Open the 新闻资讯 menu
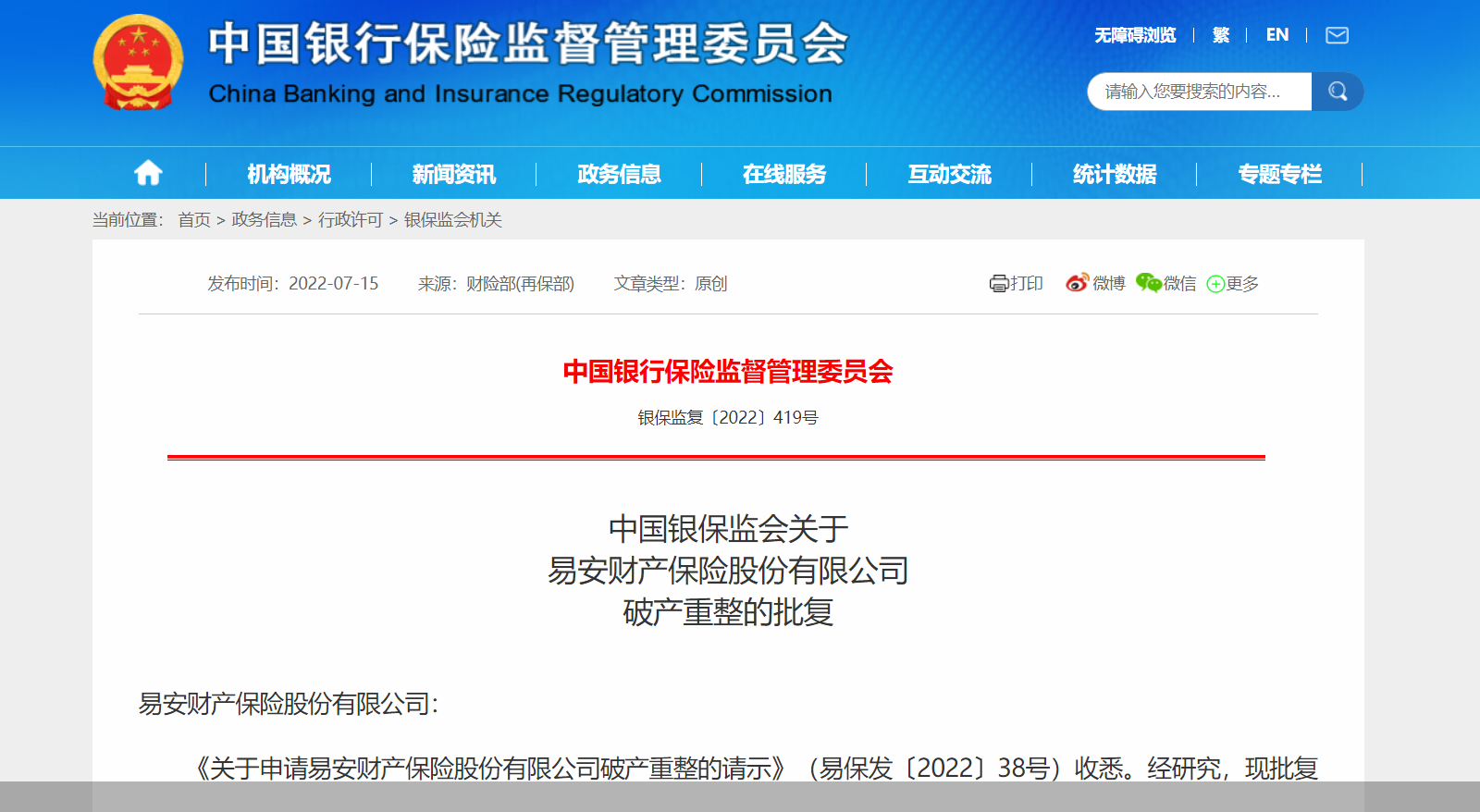This screenshot has width=1480, height=812. 454,174
